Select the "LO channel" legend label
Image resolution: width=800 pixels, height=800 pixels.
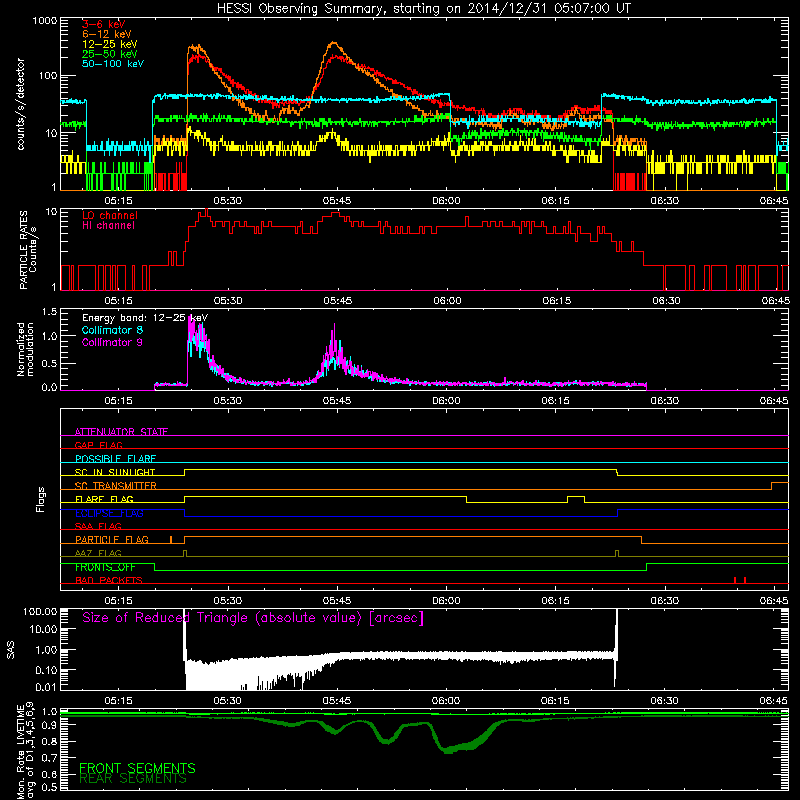point(110,215)
